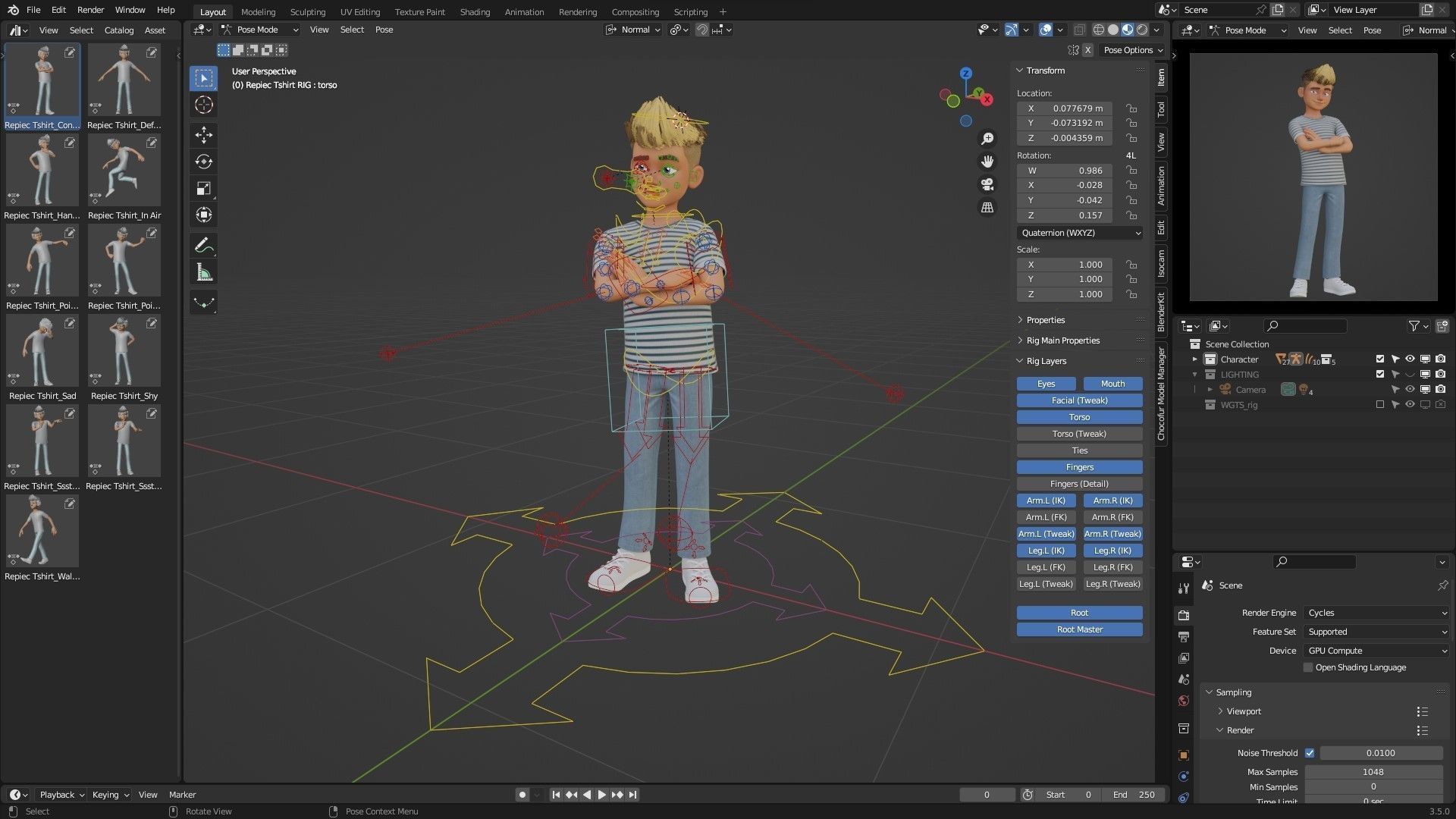This screenshot has width=1456, height=819.
Task: Open the Tool sidebar tab
Action: click(1160, 110)
